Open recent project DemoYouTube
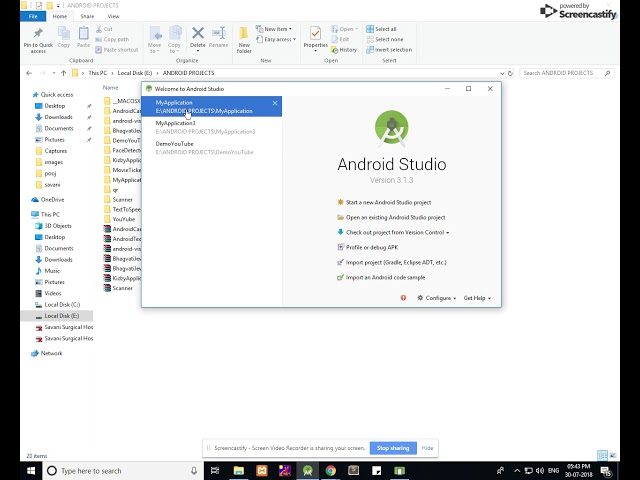 pos(211,148)
